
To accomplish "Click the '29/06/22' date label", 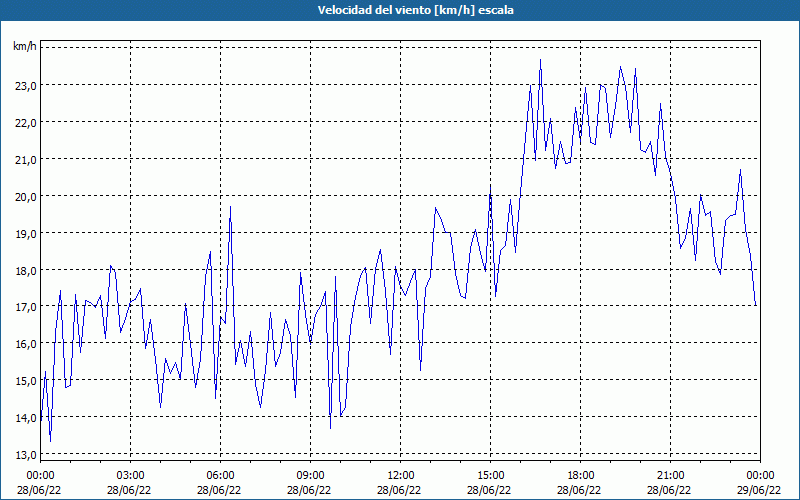I will point(759,490).
